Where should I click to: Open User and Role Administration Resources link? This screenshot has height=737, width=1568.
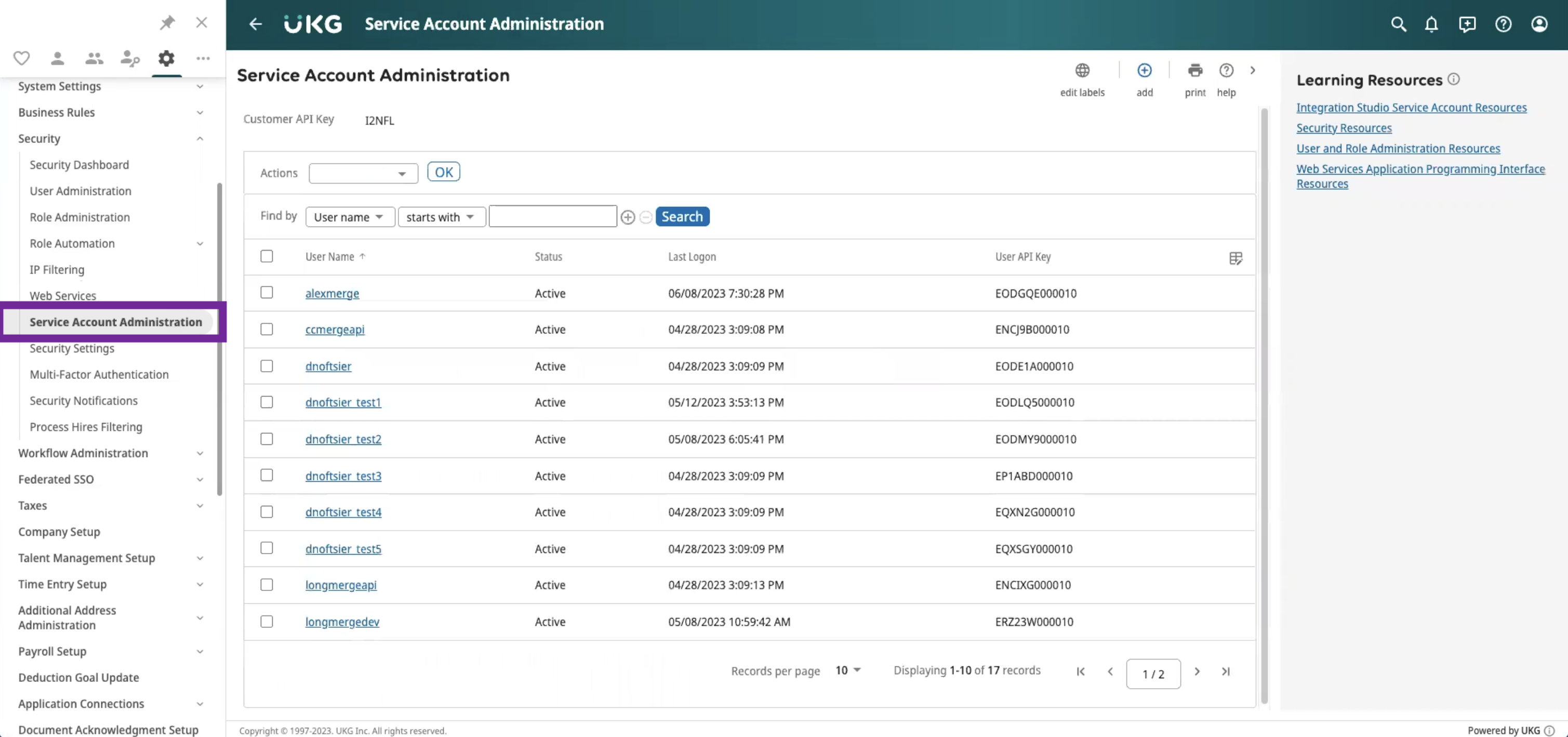[x=1398, y=149]
